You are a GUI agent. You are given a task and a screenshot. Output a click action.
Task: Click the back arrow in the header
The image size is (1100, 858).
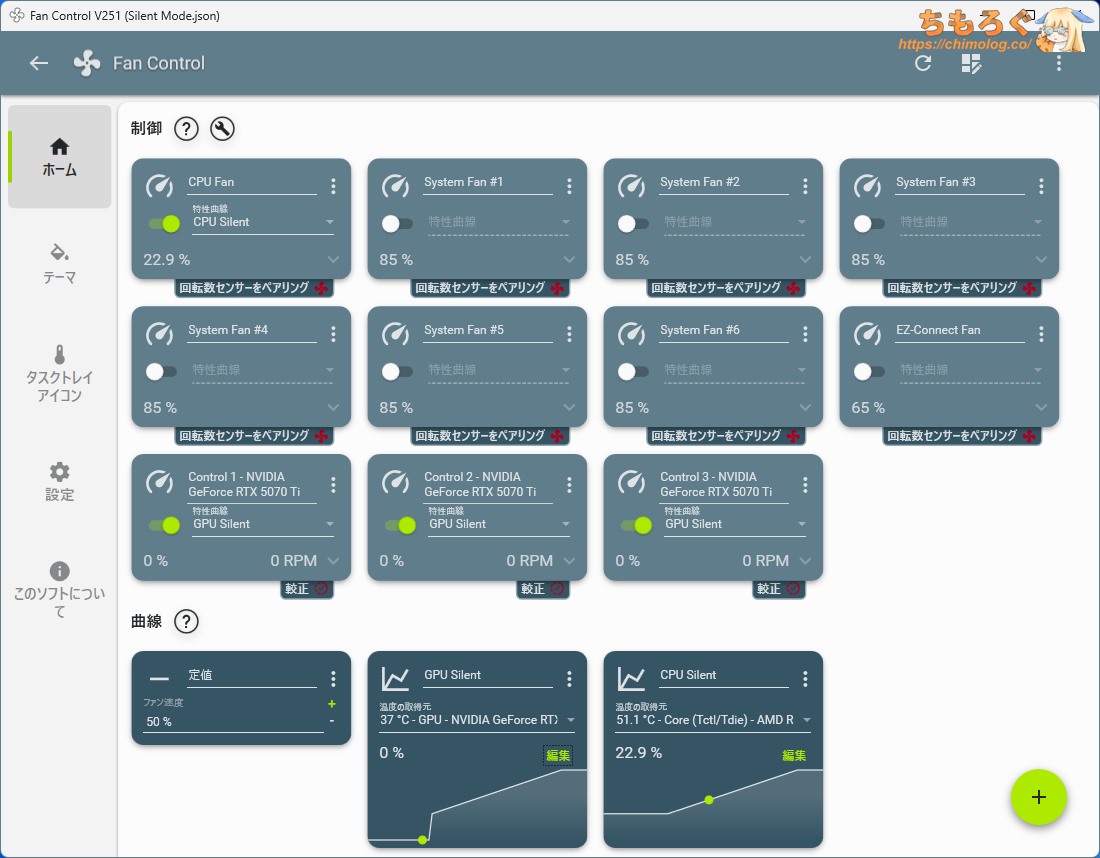click(x=39, y=63)
